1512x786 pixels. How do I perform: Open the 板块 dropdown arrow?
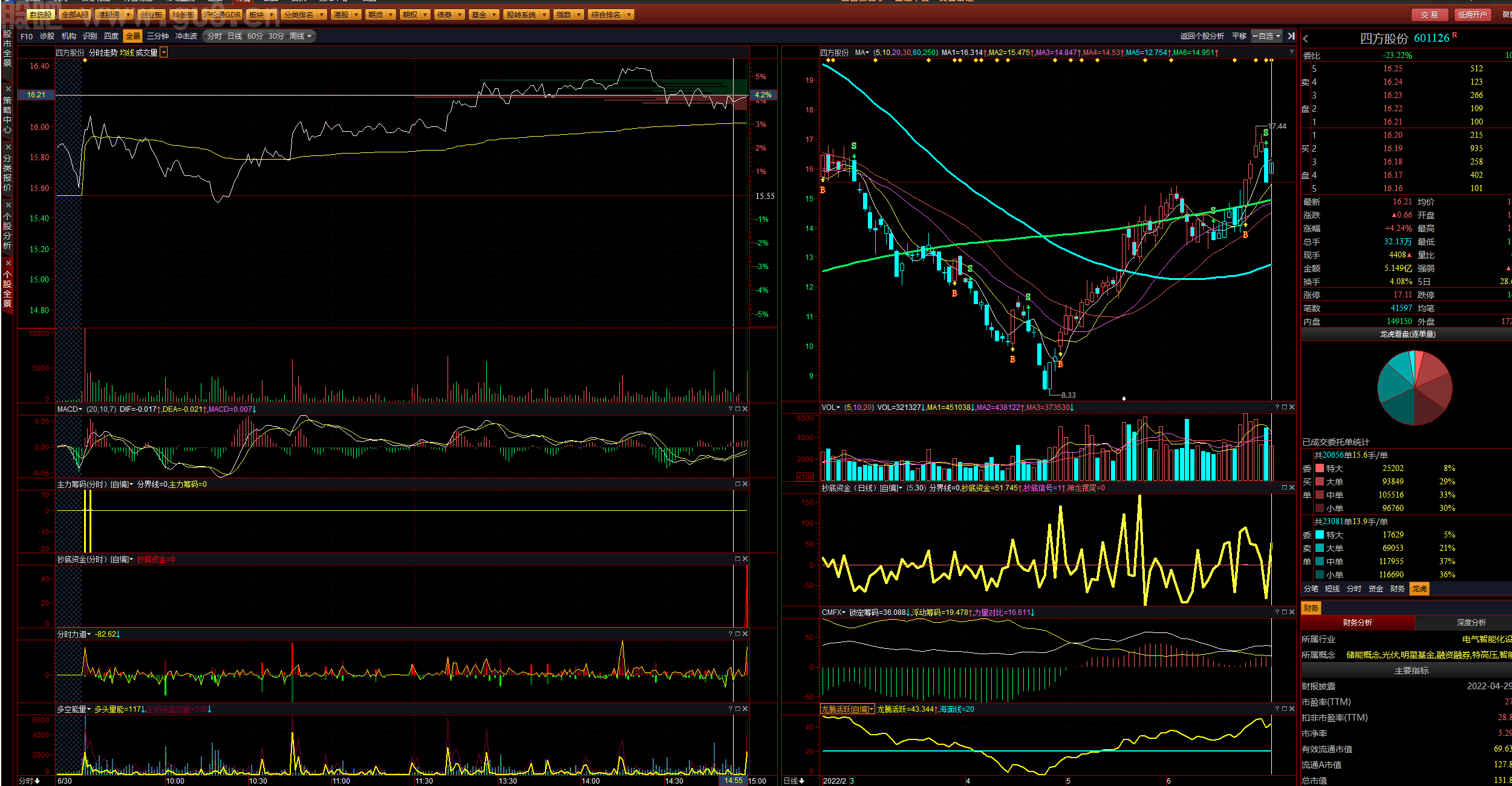point(272,15)
